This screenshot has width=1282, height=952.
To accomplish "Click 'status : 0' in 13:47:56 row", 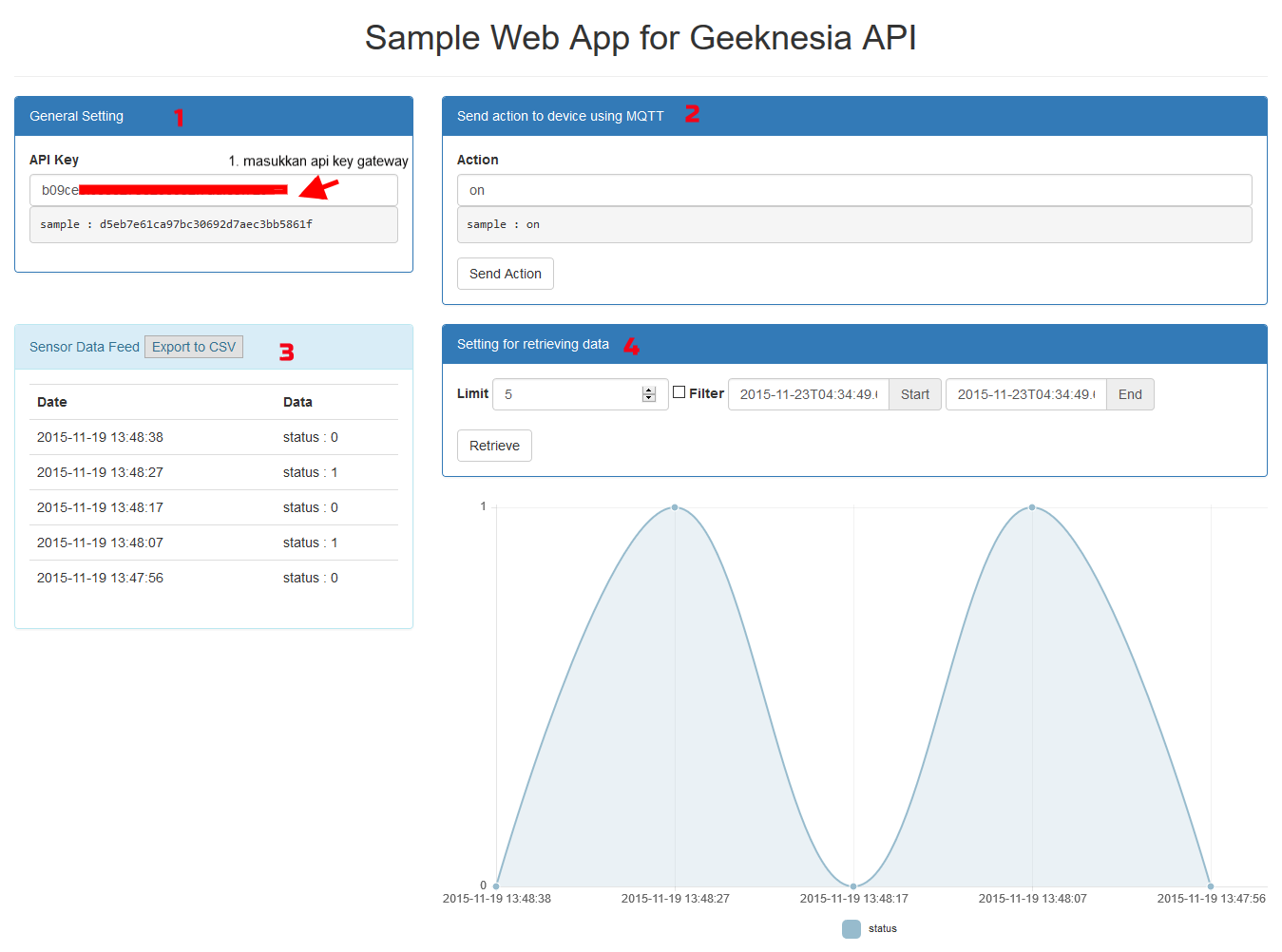I will (x=310, y=578).
